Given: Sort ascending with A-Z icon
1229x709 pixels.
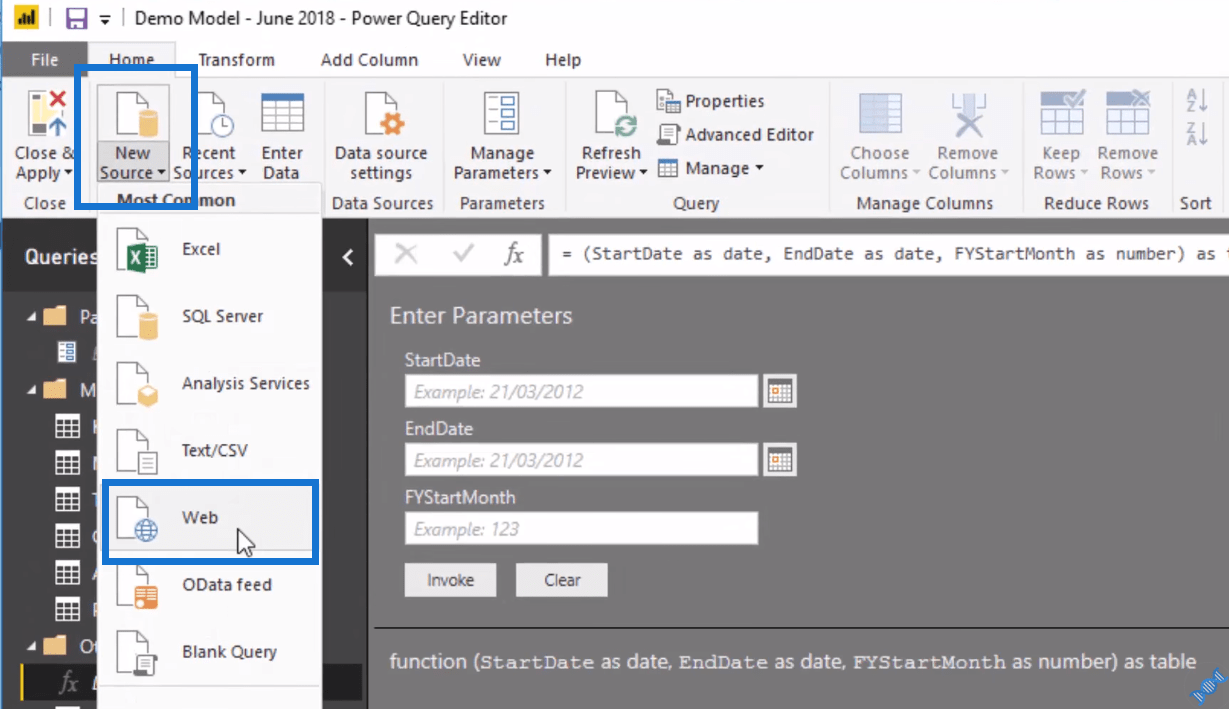Looking at the screenshot, I should point(1196,101).
